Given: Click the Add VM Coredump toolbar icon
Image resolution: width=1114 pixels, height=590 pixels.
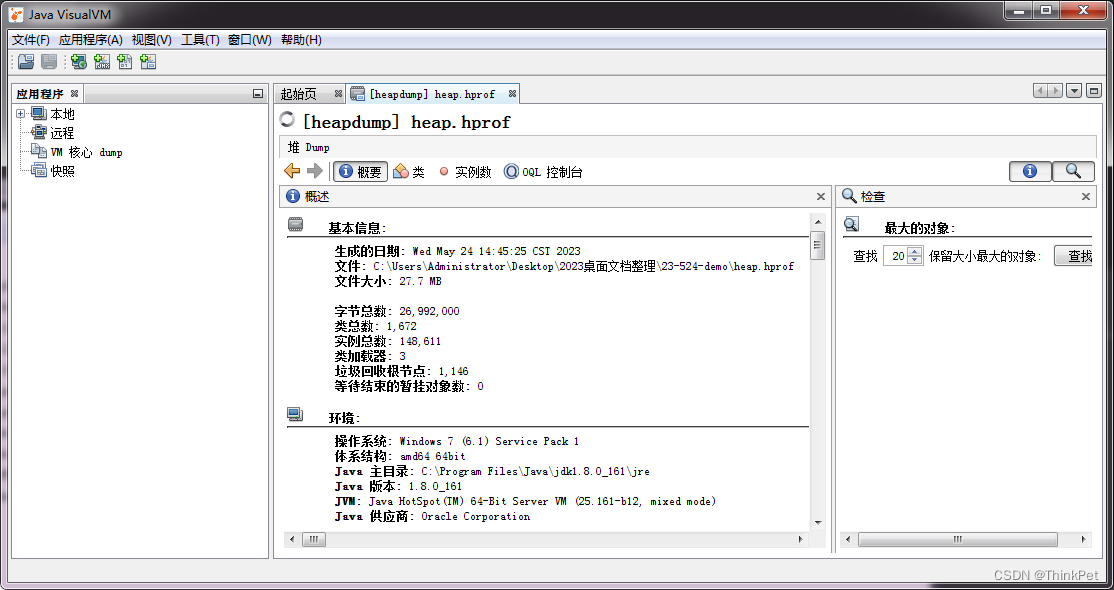Looking at the screenshot, I should (x=125, y=63).
